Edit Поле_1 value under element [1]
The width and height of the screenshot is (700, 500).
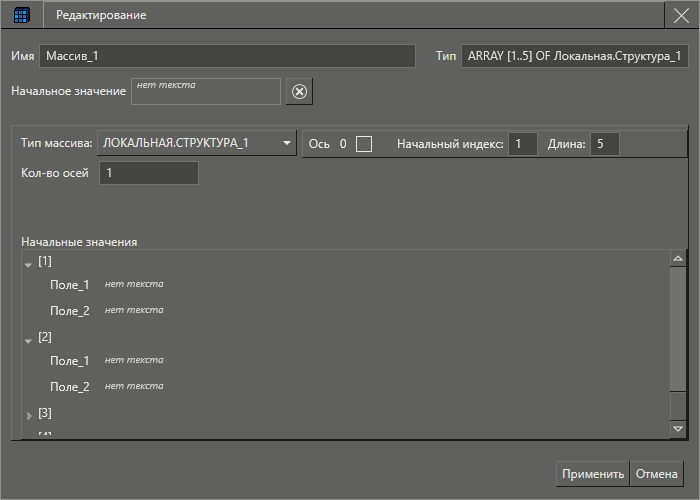(x=134, y=284)
